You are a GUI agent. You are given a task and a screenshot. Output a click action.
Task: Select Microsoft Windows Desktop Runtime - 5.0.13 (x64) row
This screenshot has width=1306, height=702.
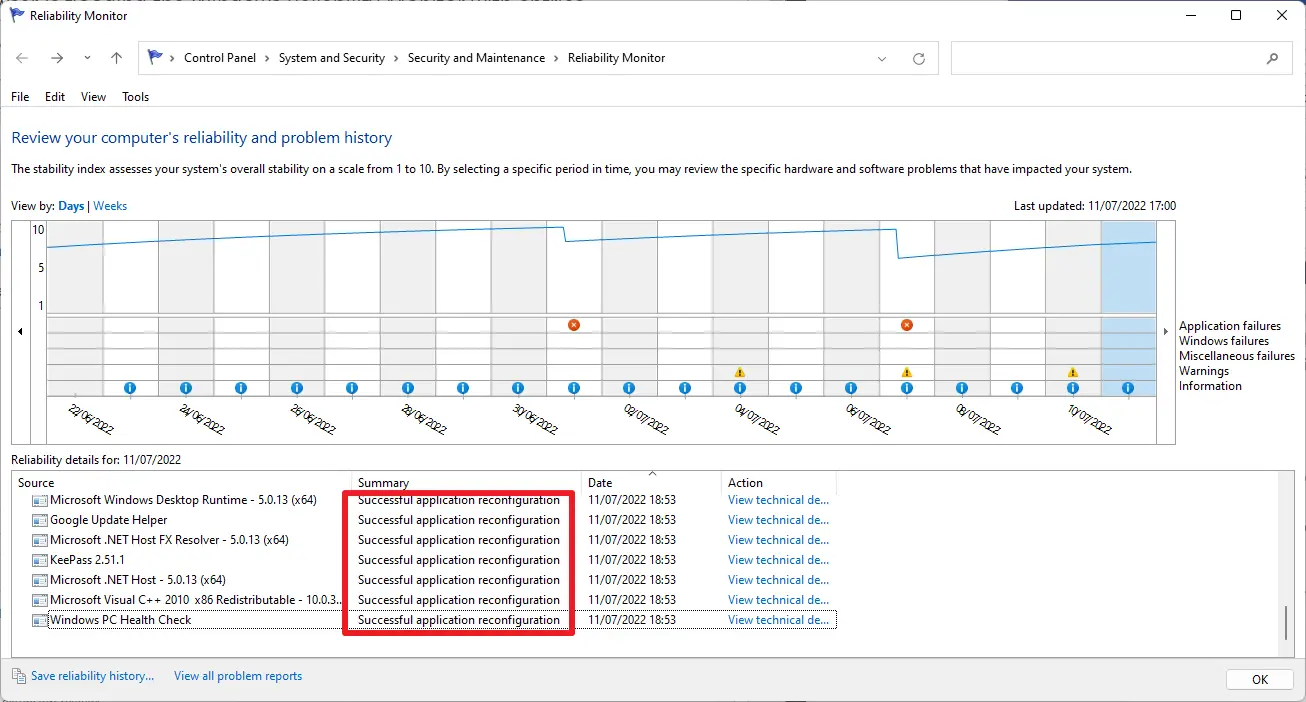tap(434, 500)
